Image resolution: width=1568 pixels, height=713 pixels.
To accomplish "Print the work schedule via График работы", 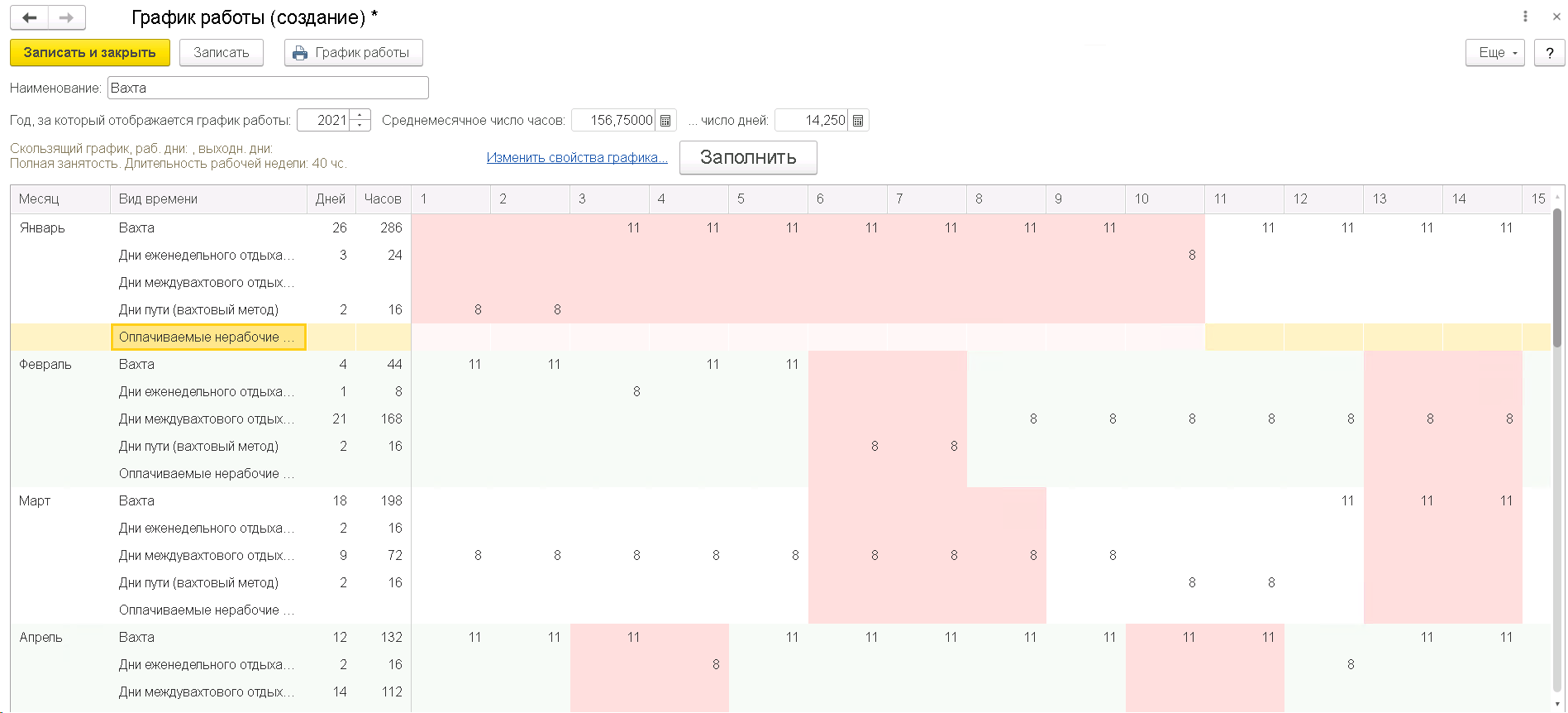I will (353, 53).
